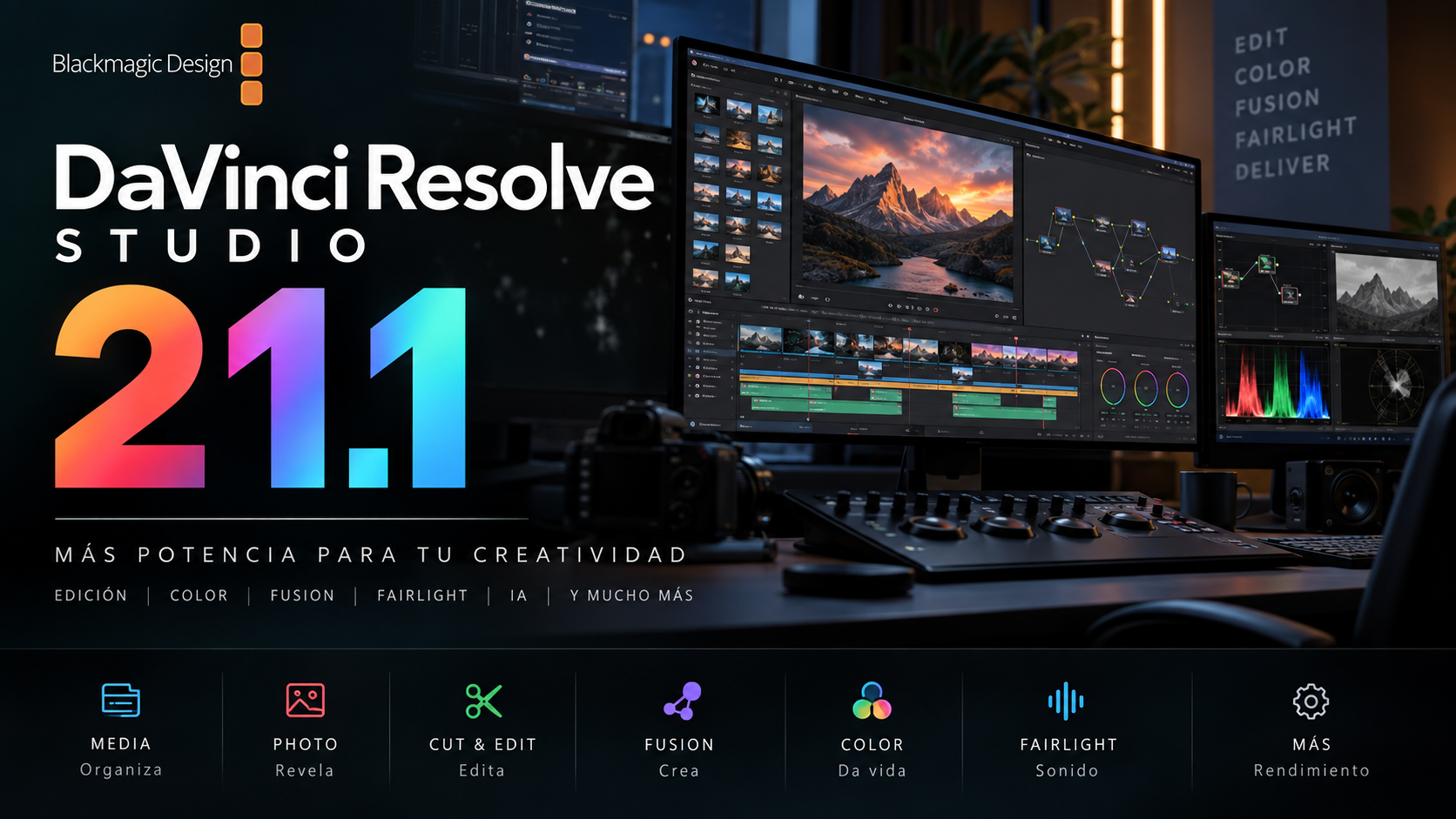Select IA in the feature list
1456x819 pixels.
point(518,595)
